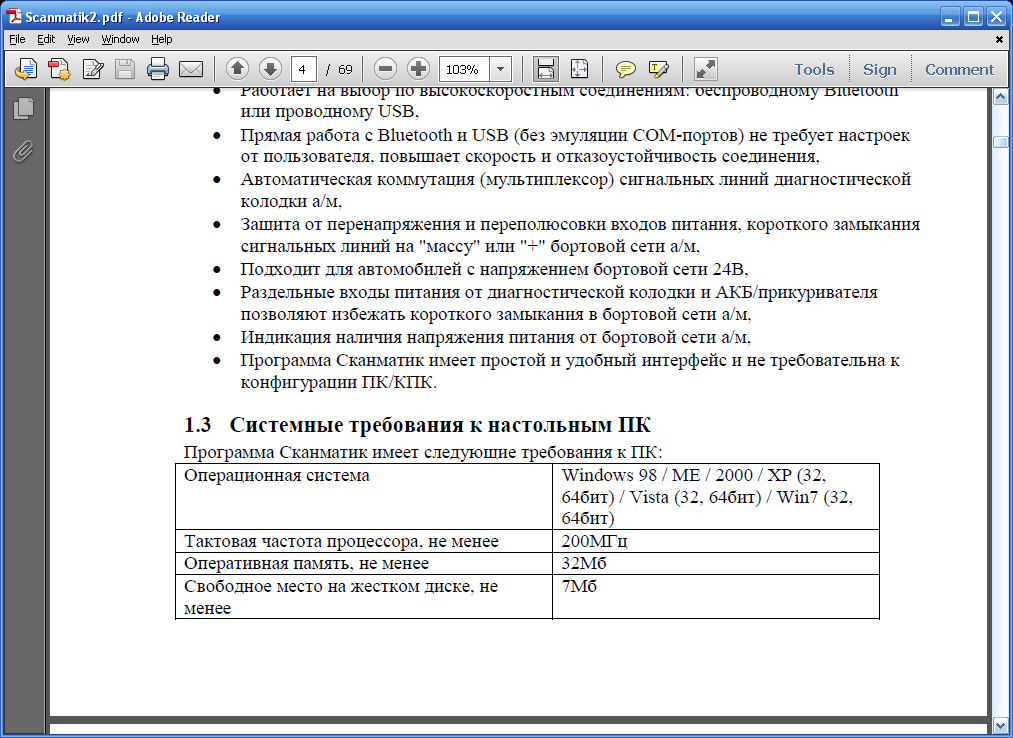Open the attachments paperclip panel

pos(23,151)
